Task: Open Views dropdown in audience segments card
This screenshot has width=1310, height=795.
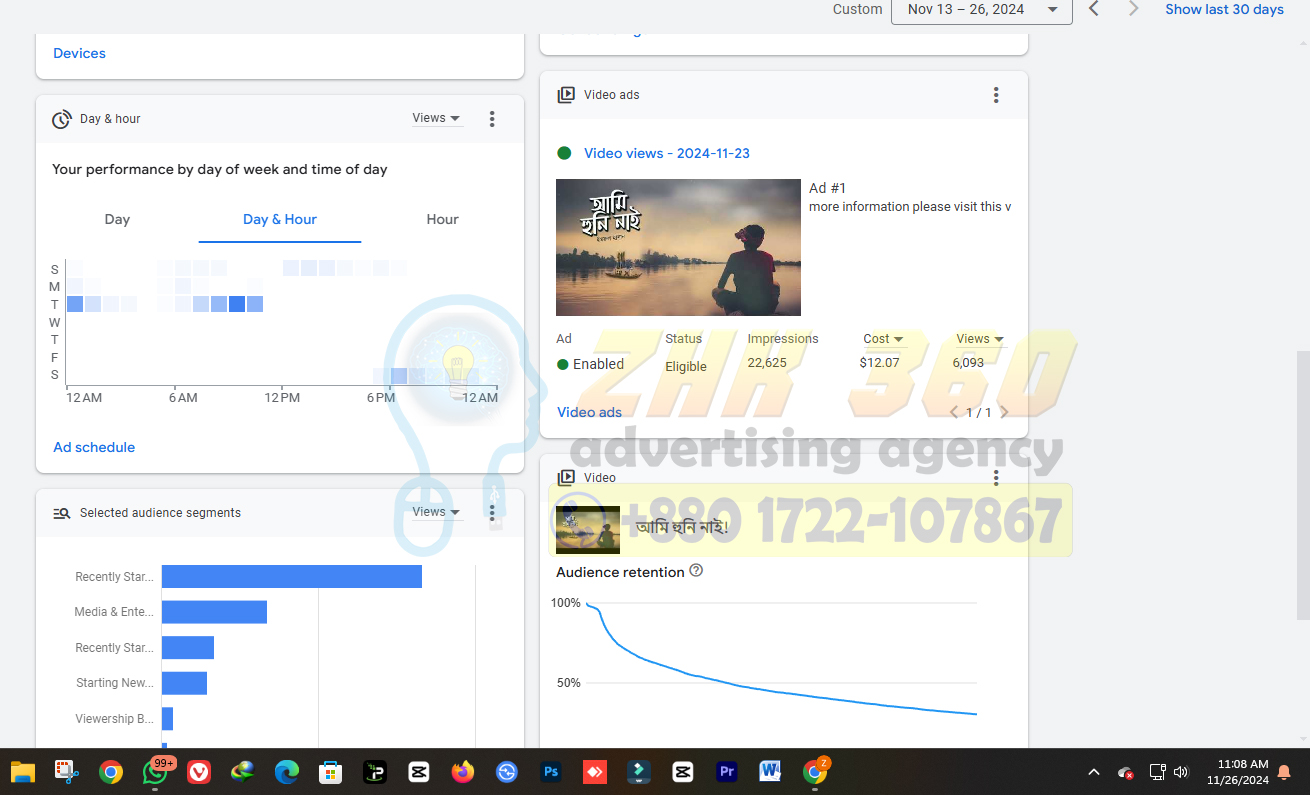Action: click(x=437, y=512)
